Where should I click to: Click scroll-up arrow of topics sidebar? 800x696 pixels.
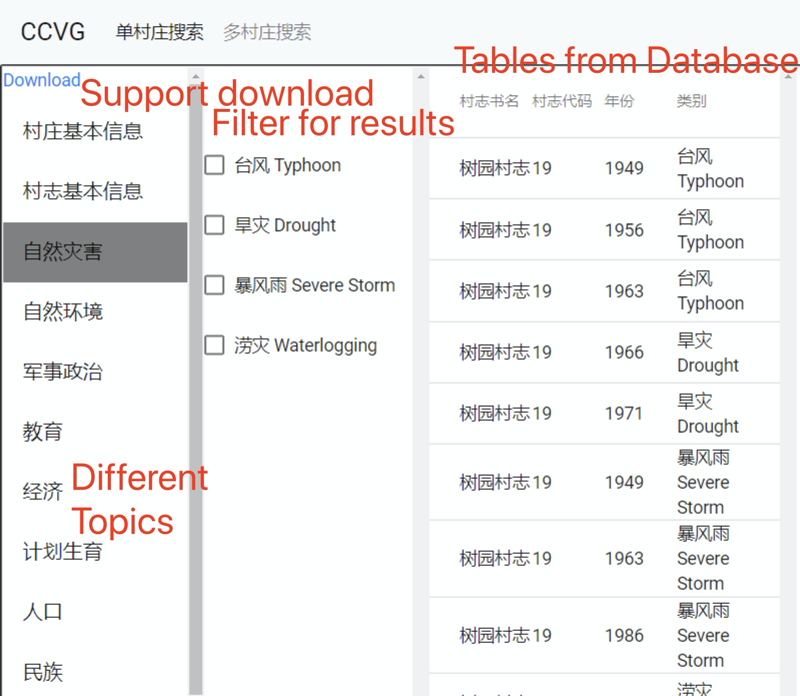(x=195, y=77)
